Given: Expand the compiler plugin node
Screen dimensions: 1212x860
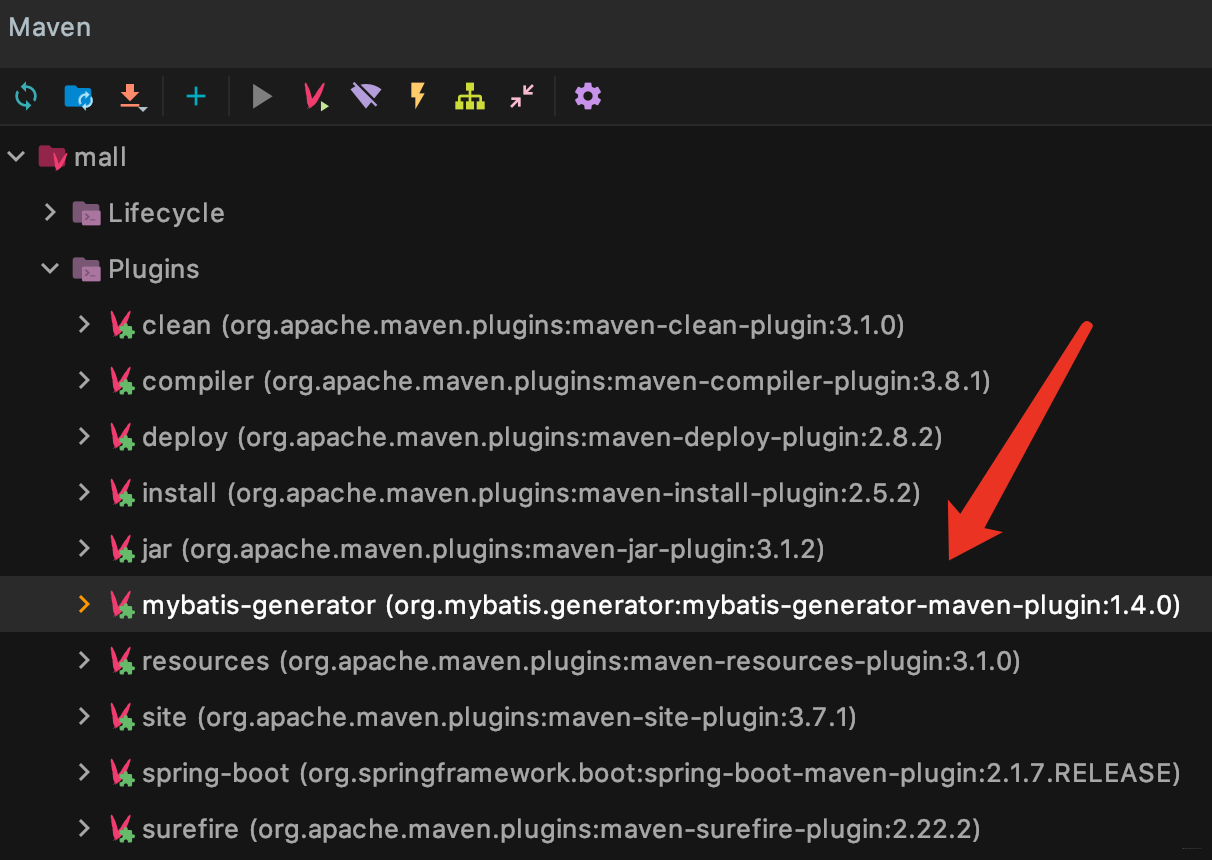Looking at the screenshot, I should coord(85,381).
